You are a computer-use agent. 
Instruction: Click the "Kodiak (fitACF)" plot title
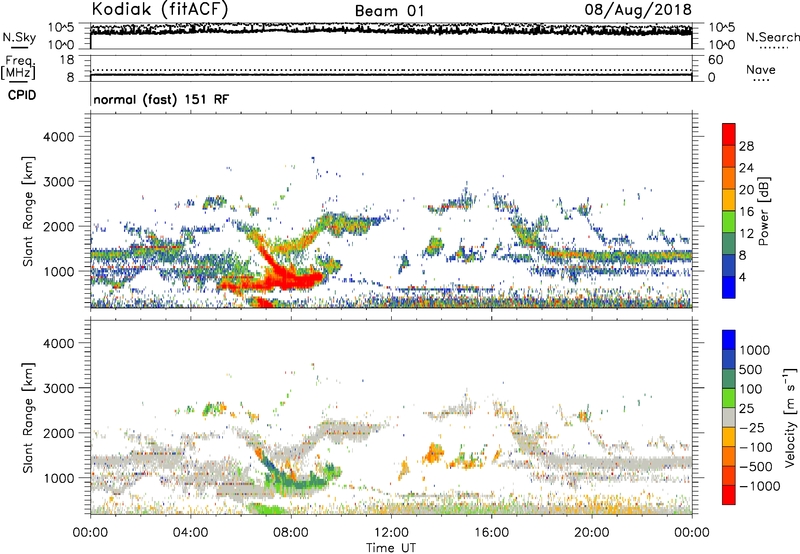coord(160,9)
